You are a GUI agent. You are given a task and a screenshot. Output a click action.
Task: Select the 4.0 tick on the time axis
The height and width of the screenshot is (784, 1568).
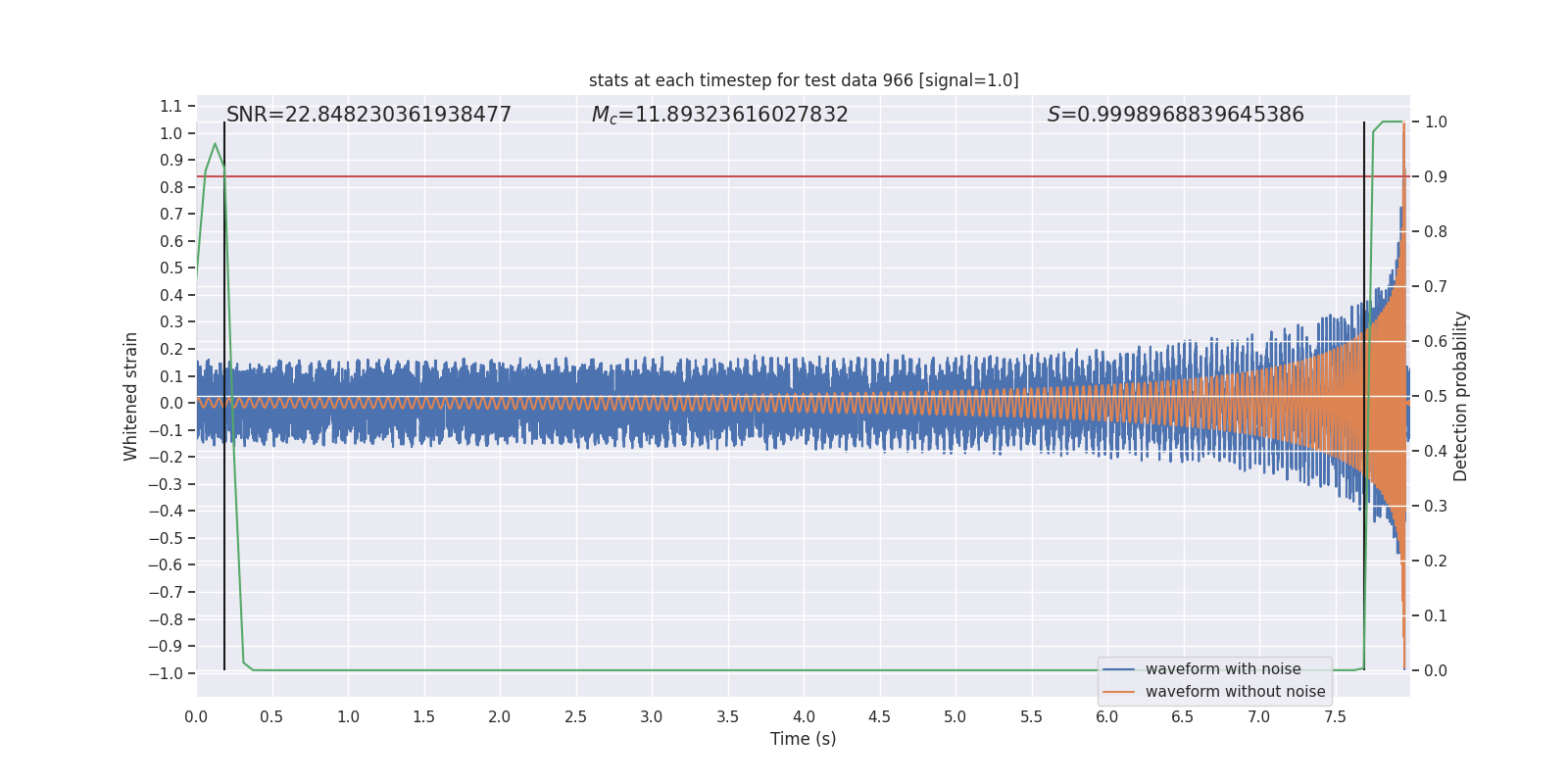tap(804, 717)
